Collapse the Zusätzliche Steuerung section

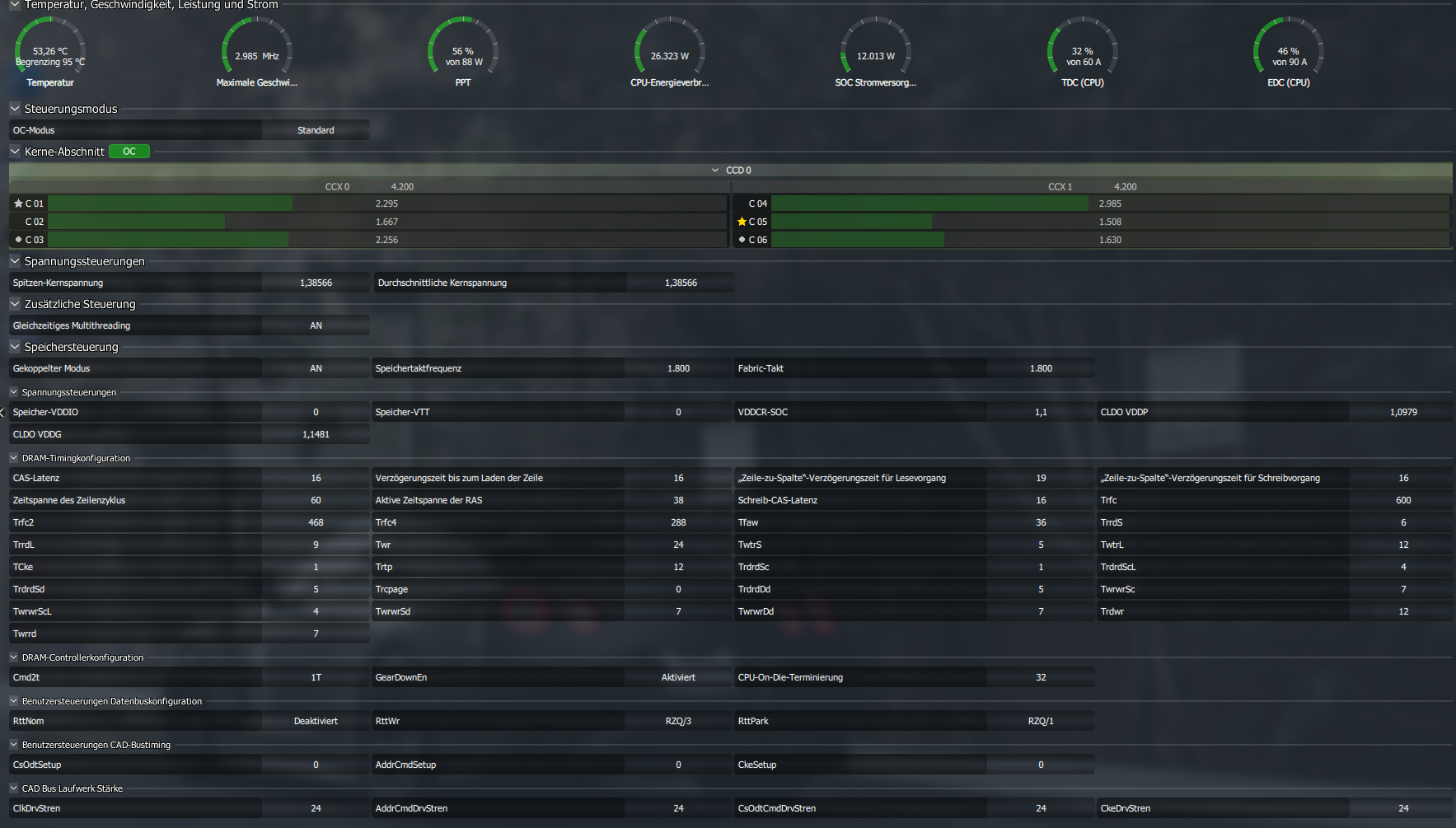15,303
